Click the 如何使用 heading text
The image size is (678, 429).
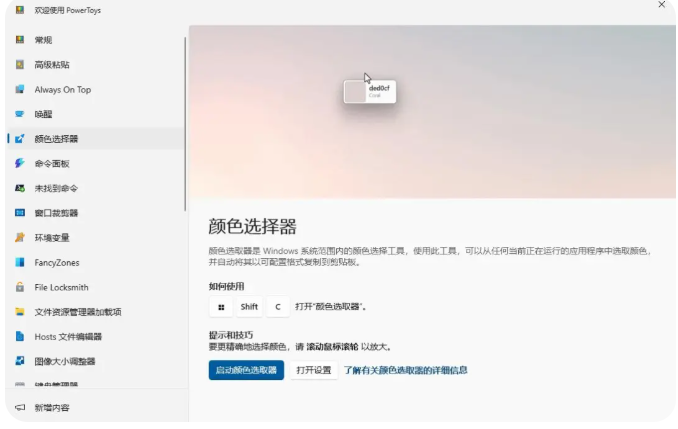pyautogui.click(x=227, y=286)
